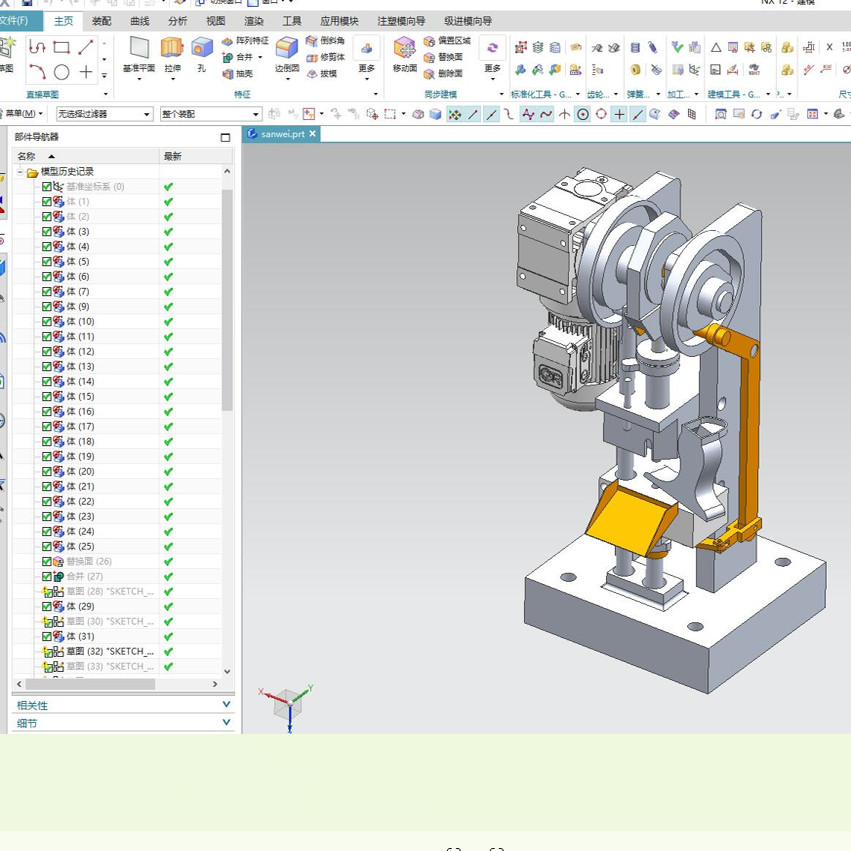Click the triangle icon in 建模工具 group

[x=716, y=48]
